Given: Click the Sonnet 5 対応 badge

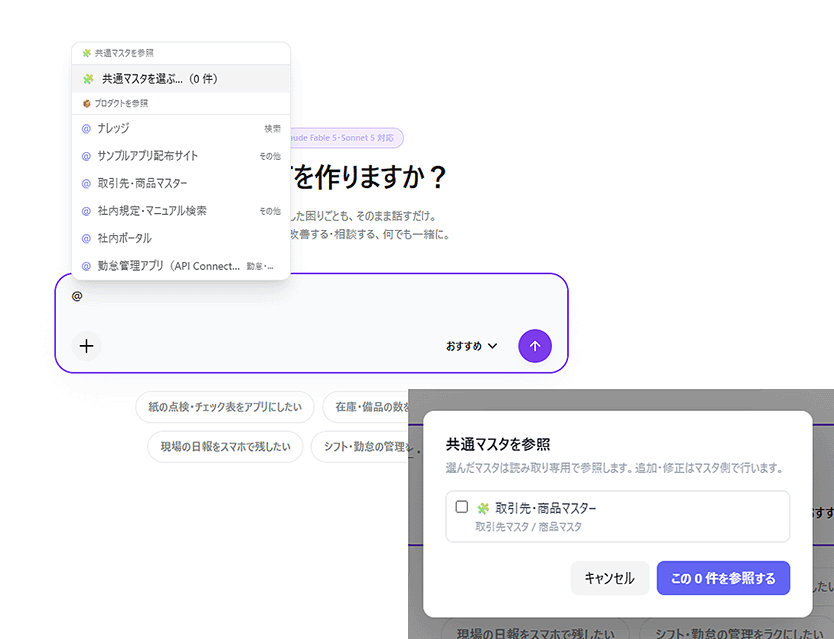Looking at the screenshot, I should pyautogui.click(x=346, y=138).
